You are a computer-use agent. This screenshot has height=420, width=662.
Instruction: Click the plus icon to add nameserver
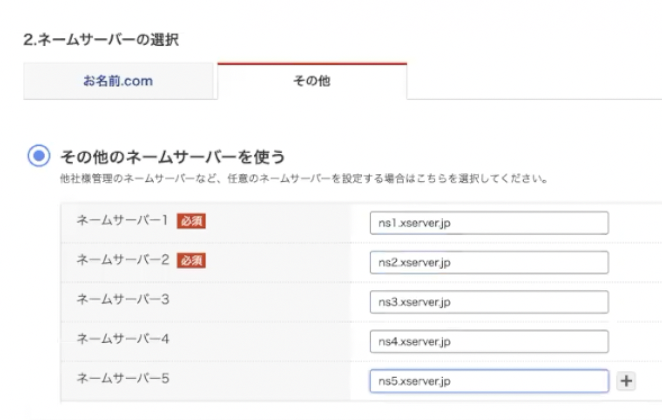(626, 381)
